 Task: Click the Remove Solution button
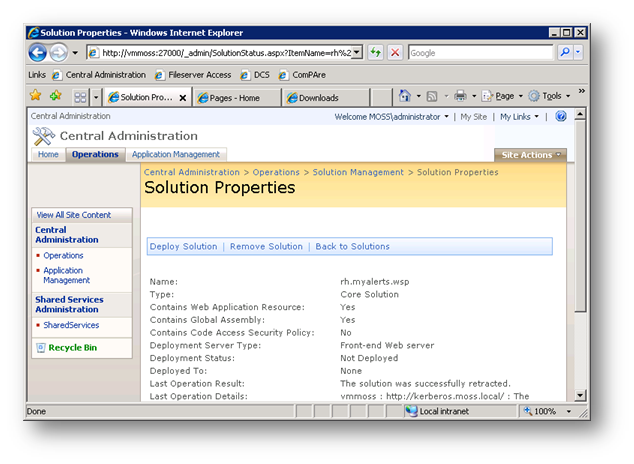(266, 247)
